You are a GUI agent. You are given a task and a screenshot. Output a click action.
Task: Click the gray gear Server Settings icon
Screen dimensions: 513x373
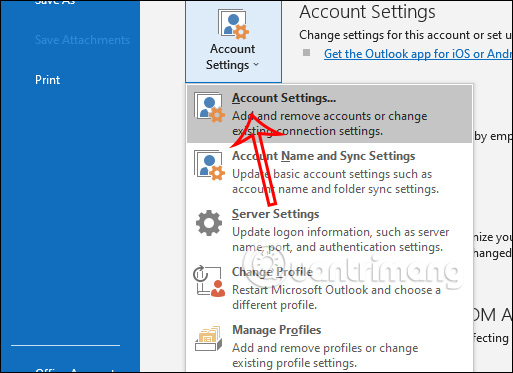pos(209,223)
